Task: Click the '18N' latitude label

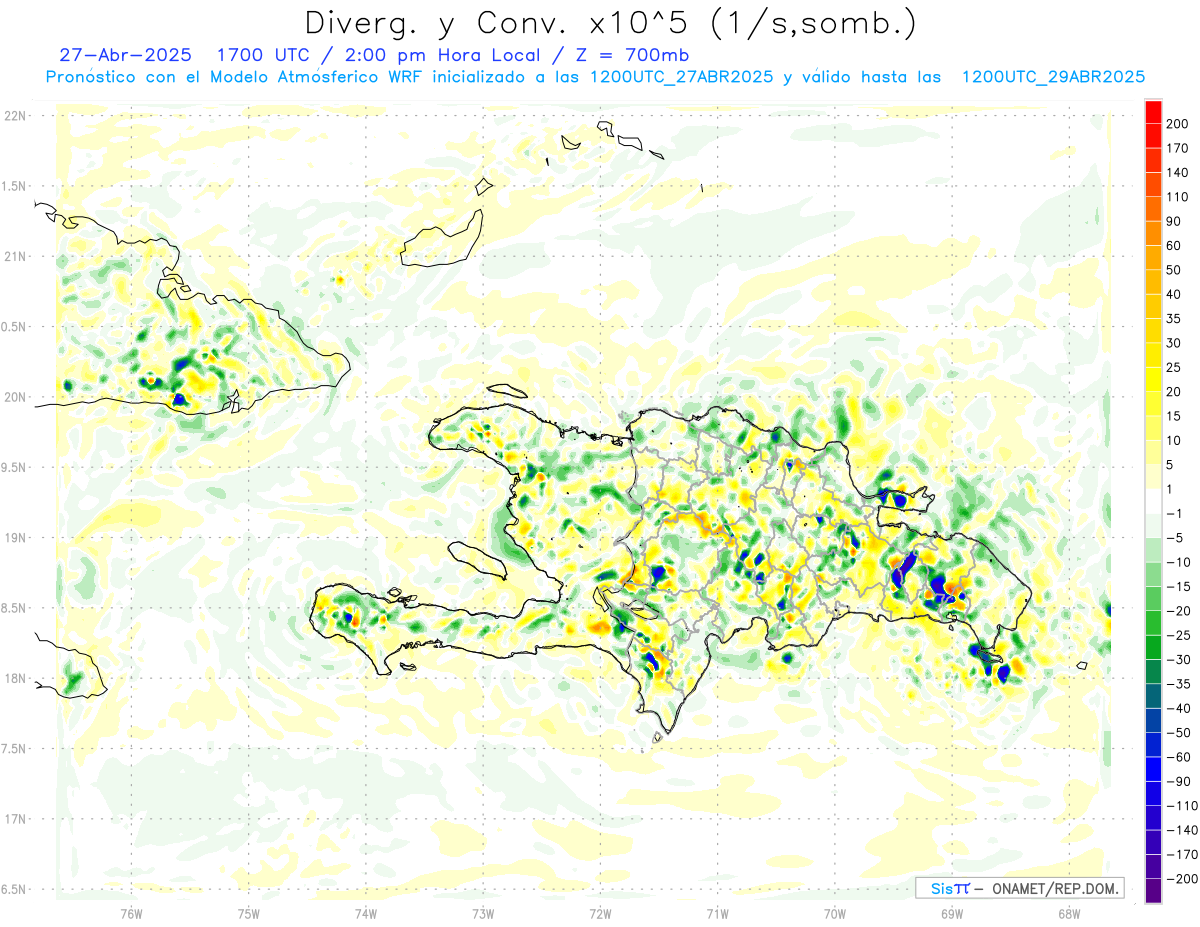Action: click(x=15, y=679)
